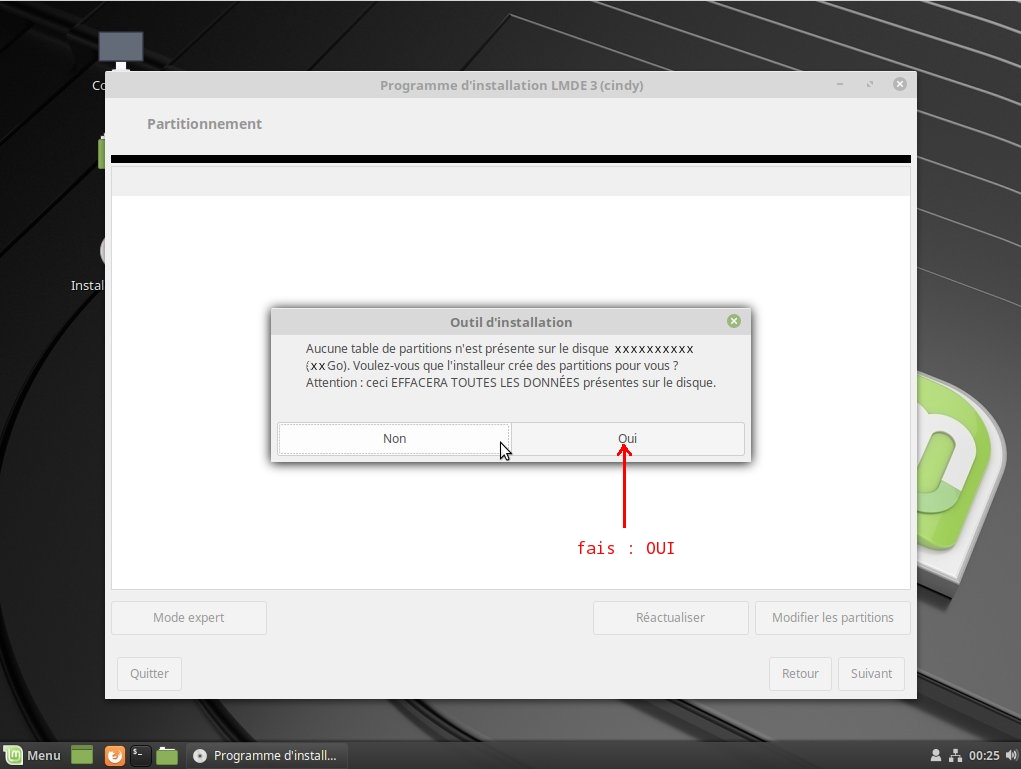Click the Show Desktop panel icon
Image resolution: width=1021 pixels, height=769 pixels.
click(82, 755)
